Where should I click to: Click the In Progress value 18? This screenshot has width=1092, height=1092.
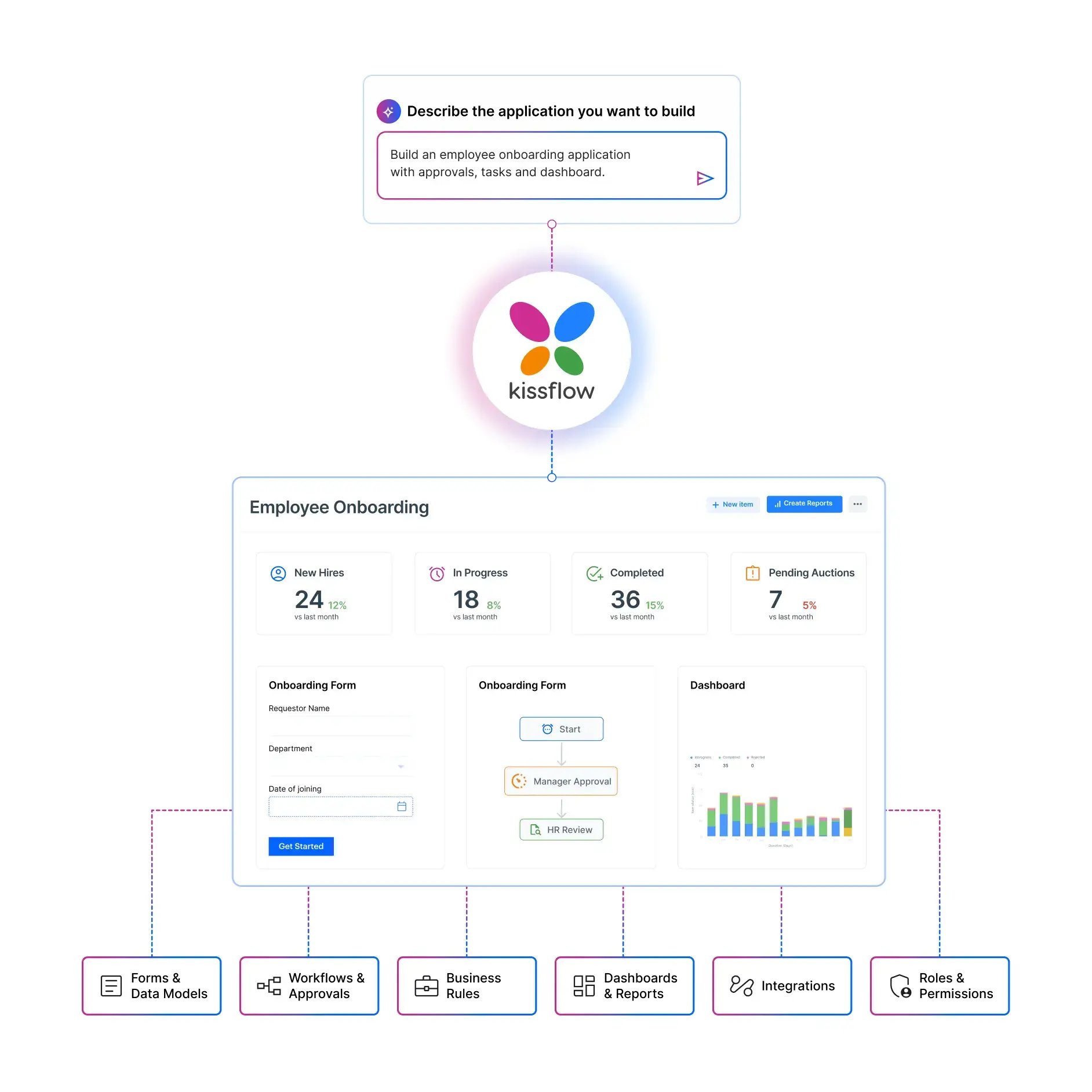pos(466,600)
